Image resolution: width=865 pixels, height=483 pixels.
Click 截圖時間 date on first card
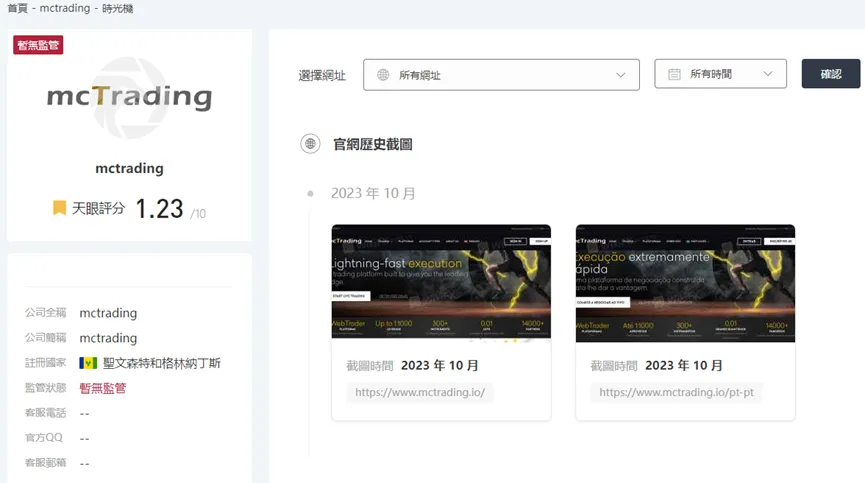[x=440, y=366]
